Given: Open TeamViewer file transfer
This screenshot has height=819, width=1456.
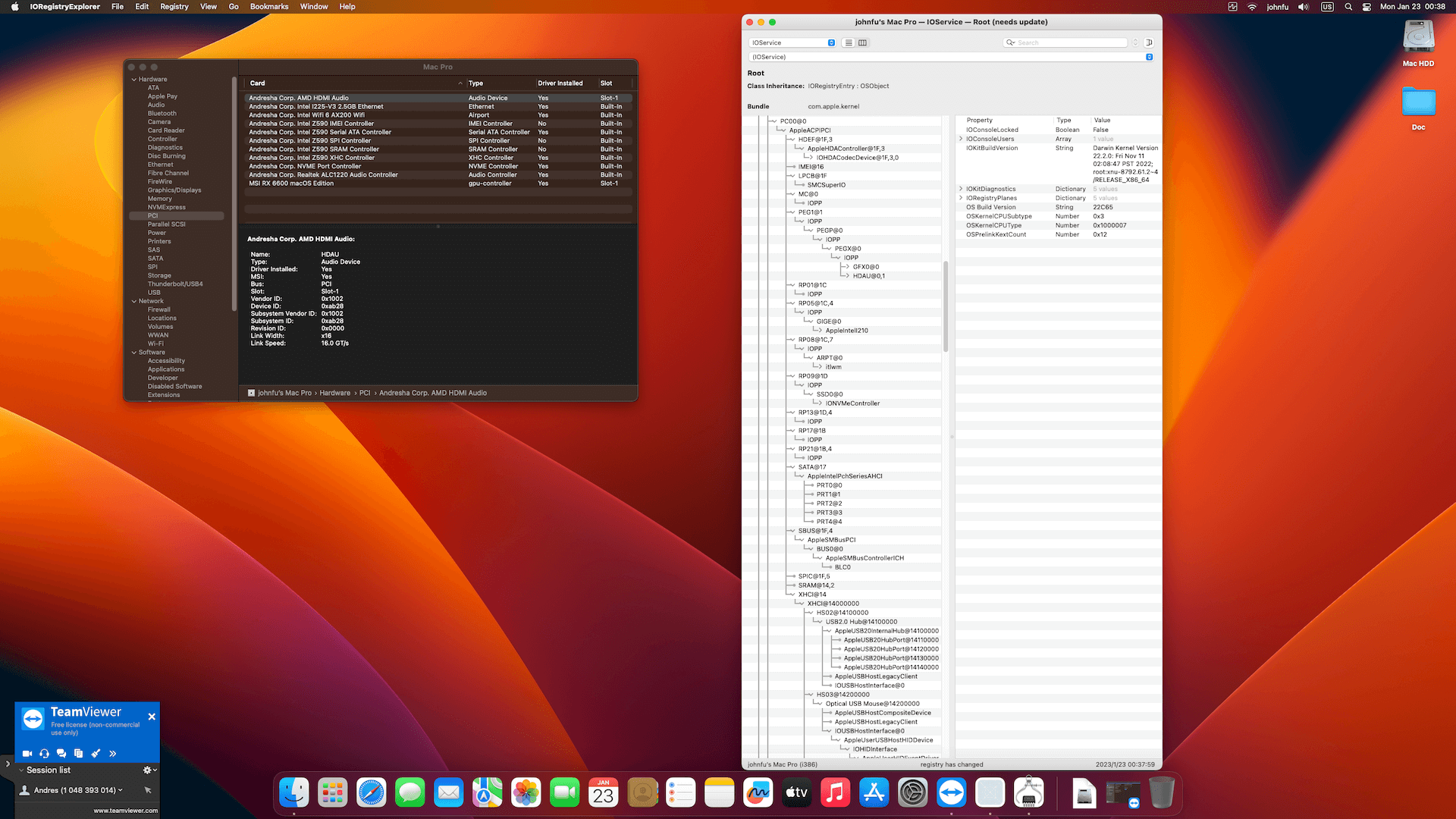Looking at the screenshot, I should click(78, 753).
